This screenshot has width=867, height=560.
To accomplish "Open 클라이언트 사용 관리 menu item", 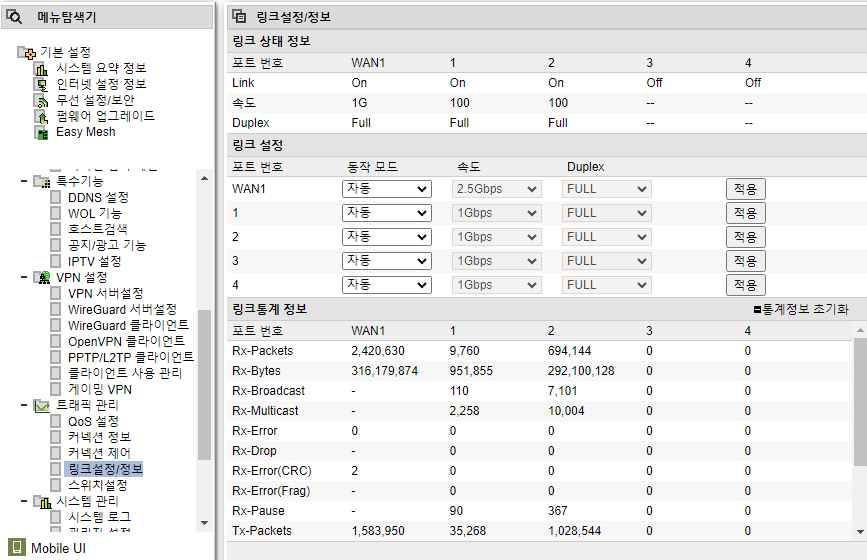I will [x=125, y=374].
